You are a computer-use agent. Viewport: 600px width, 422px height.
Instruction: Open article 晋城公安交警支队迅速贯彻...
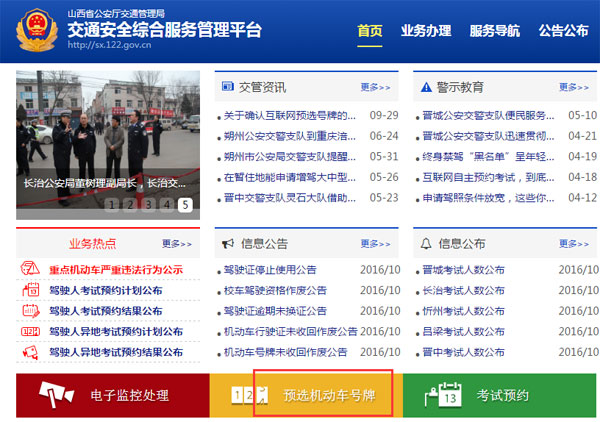click(488, 136)
